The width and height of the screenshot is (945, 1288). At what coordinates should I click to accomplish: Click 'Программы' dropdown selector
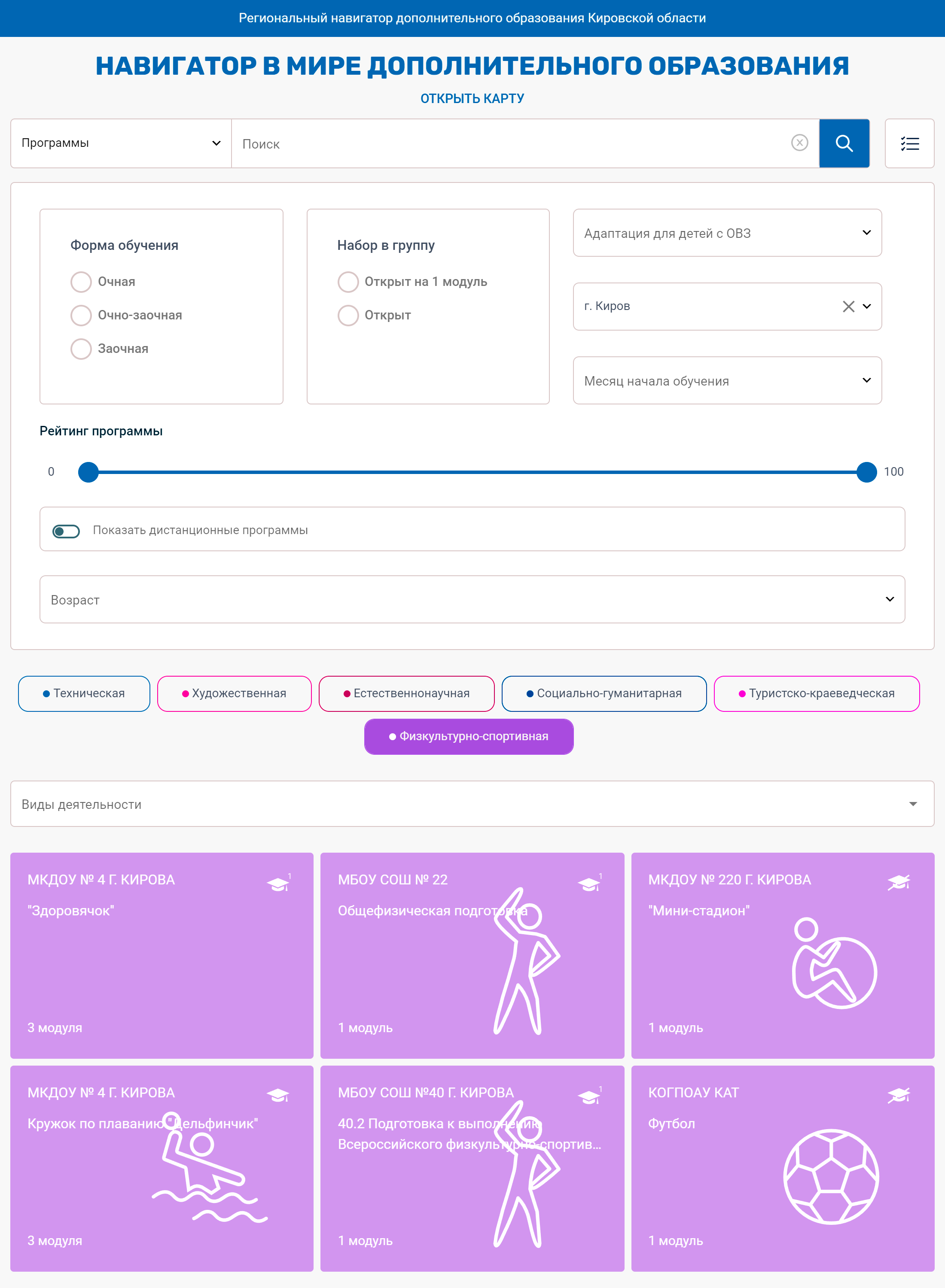(x=120, y=143)
